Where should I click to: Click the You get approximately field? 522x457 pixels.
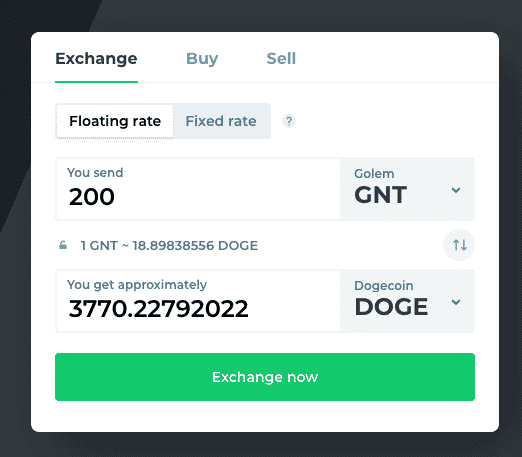click(198, 301)
